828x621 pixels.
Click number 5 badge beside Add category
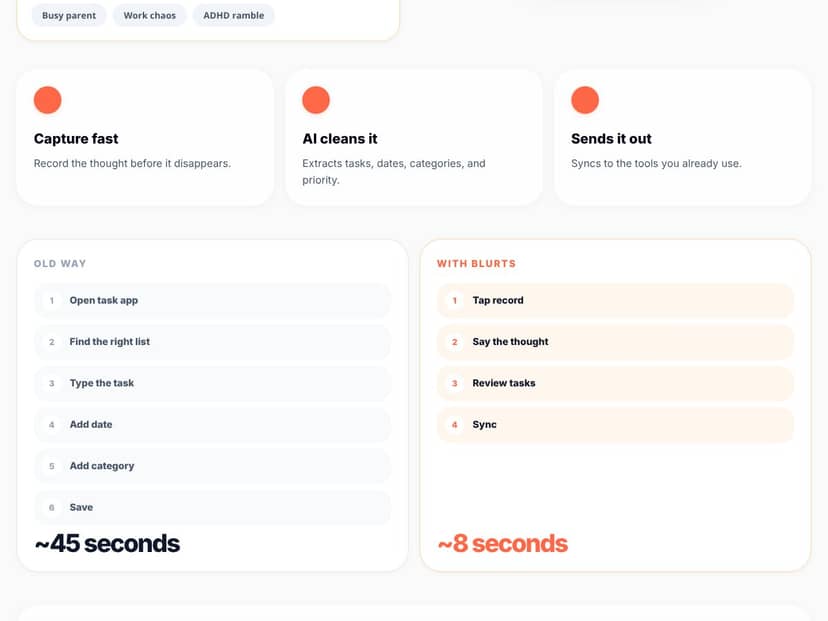pos(52,466)
